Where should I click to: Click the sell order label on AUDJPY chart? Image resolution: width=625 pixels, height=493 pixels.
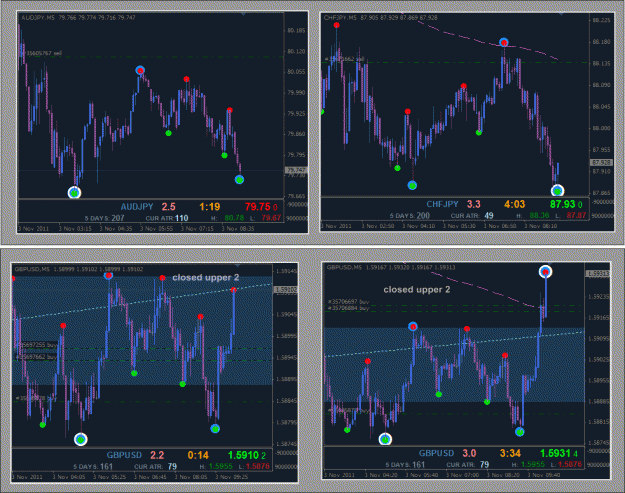click(x=41, y=53)
